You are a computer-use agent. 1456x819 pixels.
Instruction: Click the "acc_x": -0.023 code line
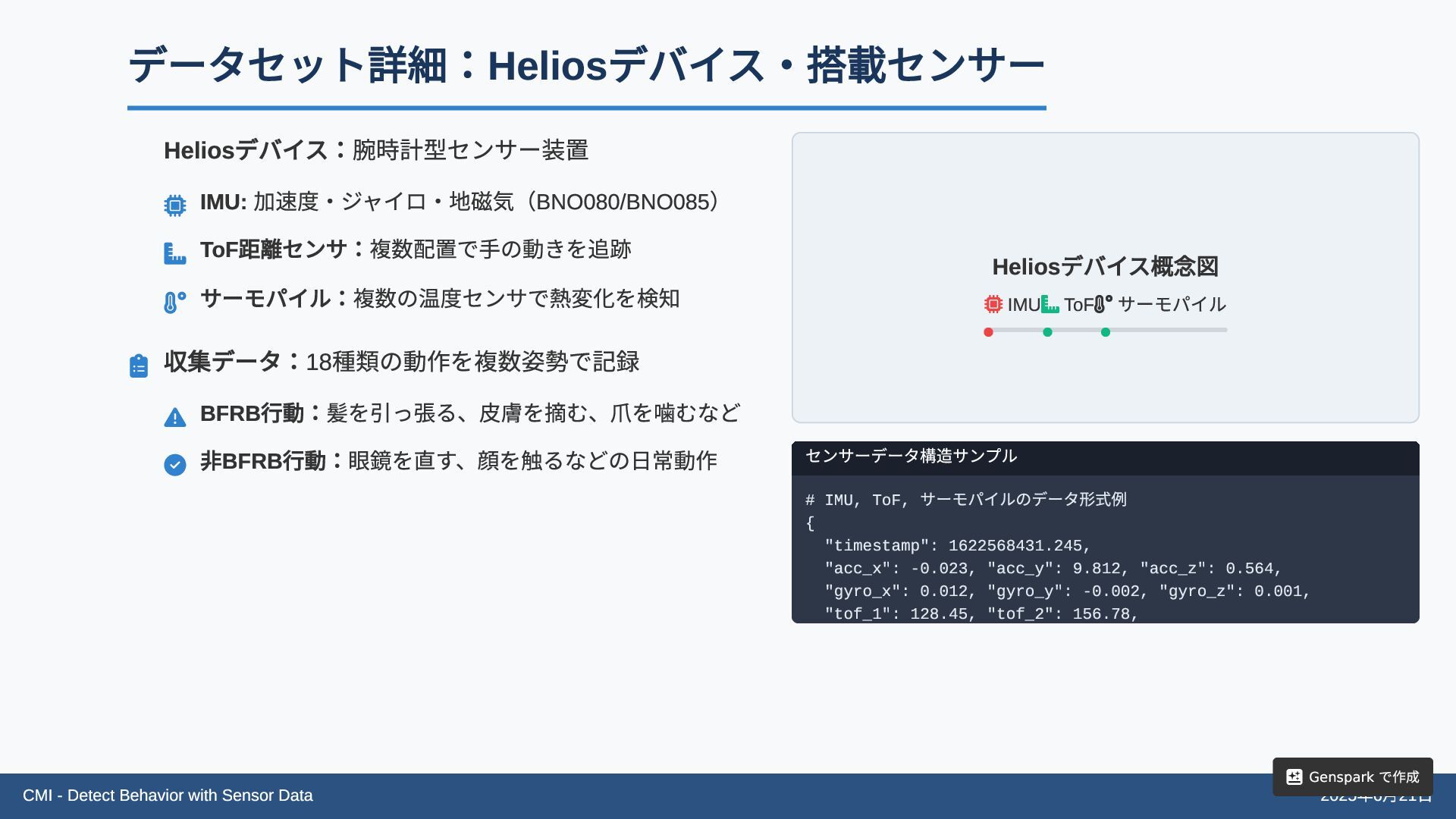[1053, 569]
